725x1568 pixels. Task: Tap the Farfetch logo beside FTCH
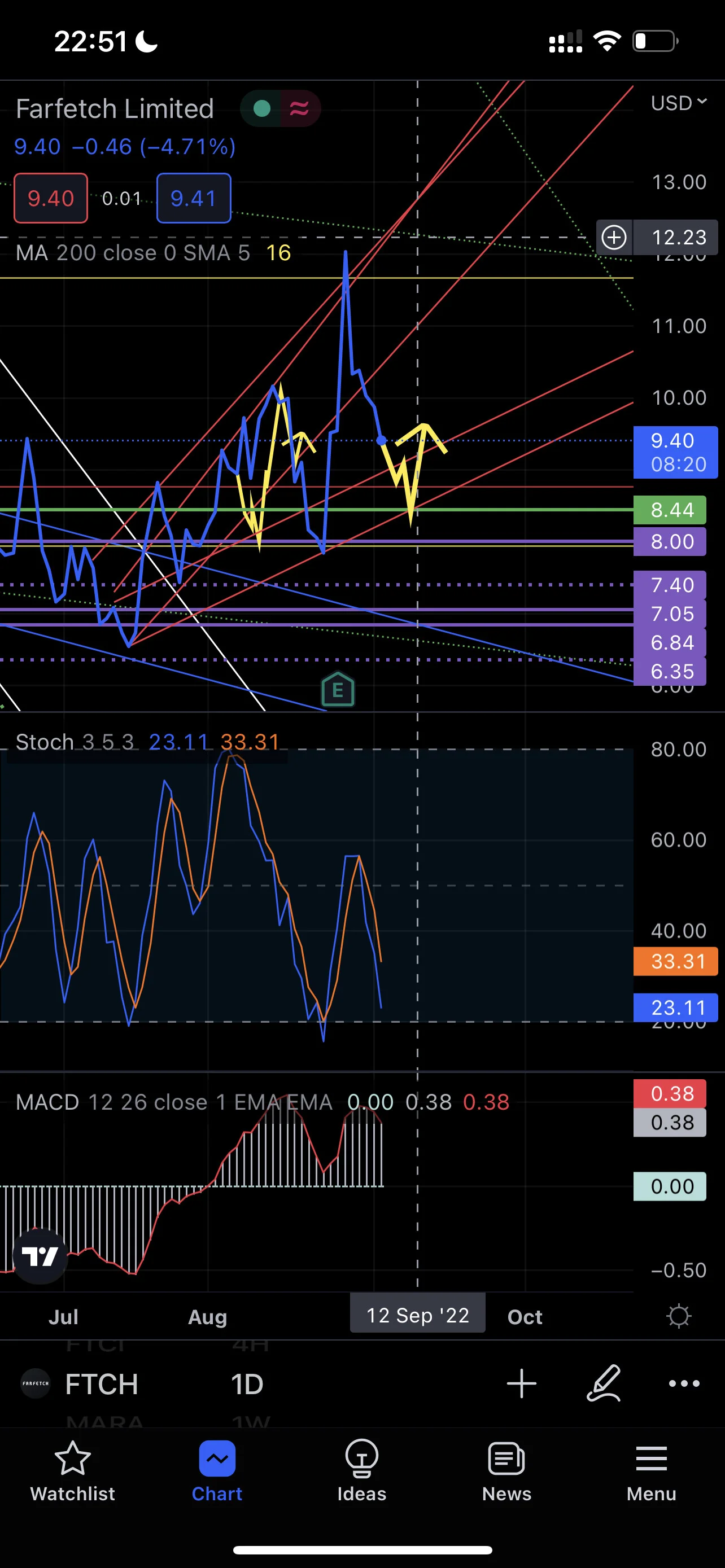[36, 1383]
